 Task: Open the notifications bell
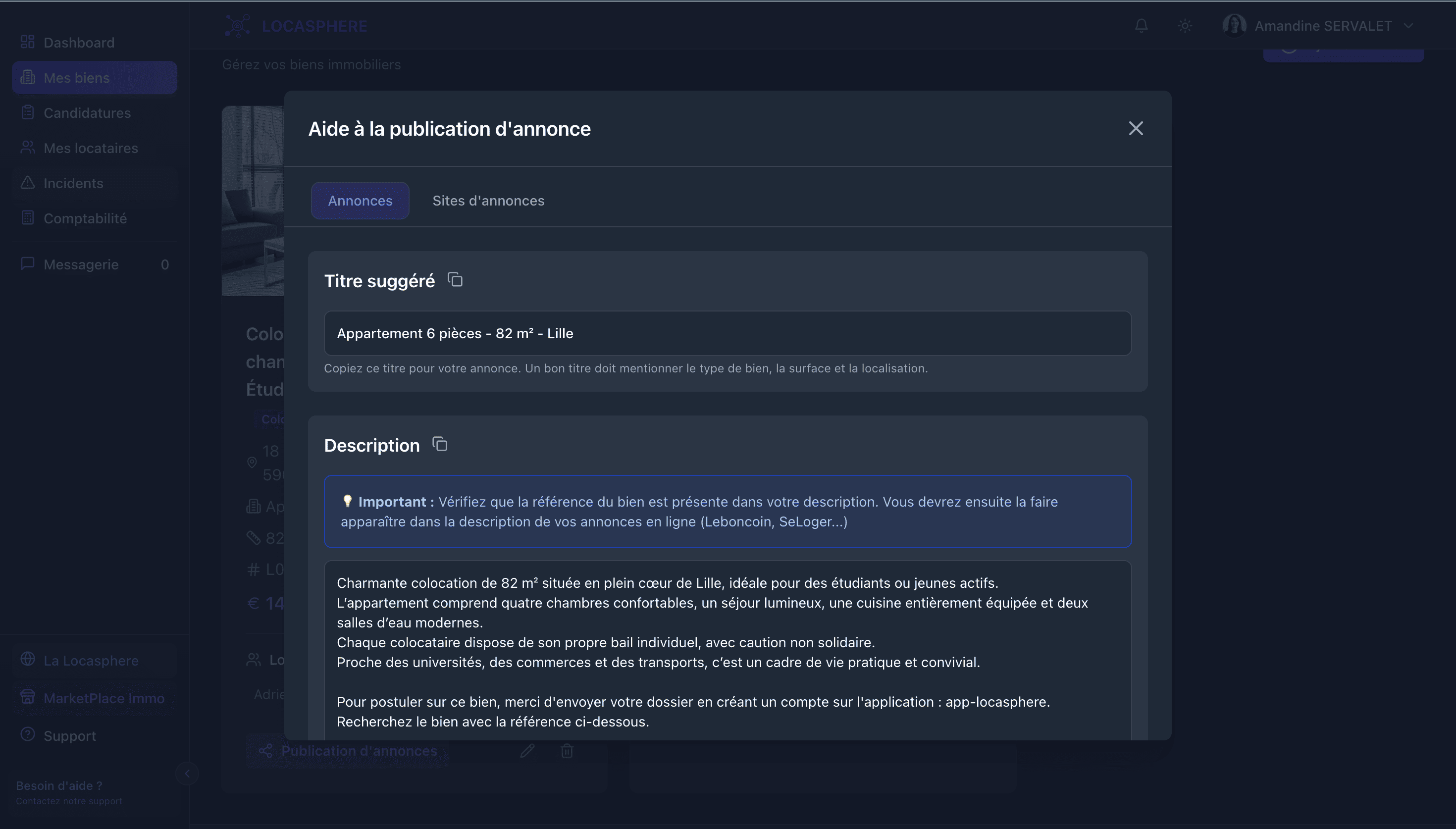tap(1141, 26)
